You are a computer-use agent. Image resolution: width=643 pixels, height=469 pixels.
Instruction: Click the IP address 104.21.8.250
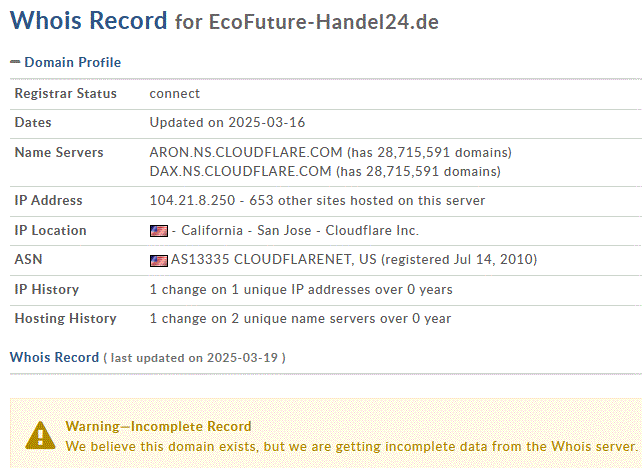click(192, 200)
